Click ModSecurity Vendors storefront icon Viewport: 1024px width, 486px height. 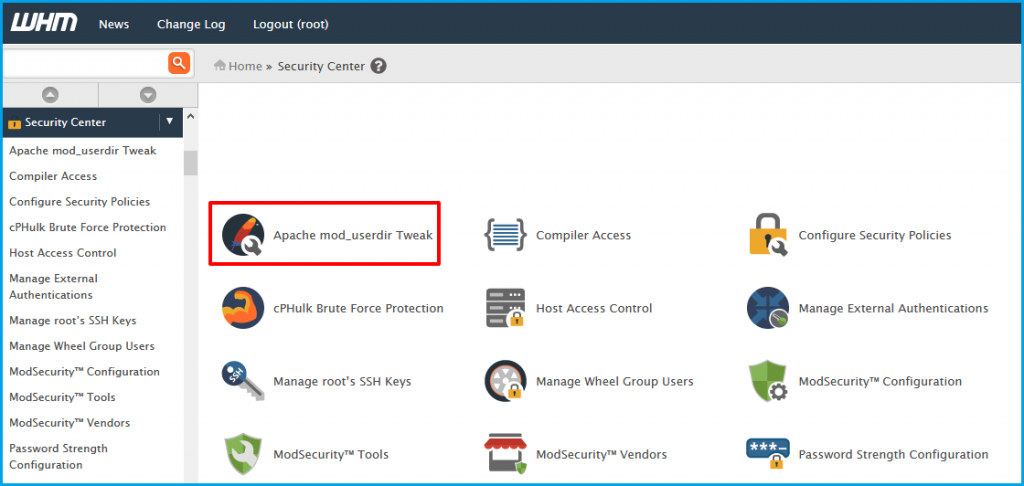coord(505,454)
